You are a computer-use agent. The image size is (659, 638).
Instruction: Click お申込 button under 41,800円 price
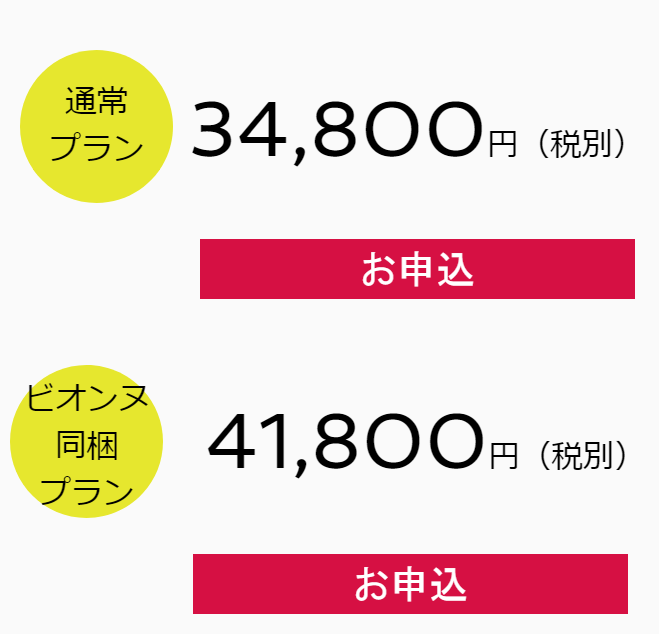pos(410,584)
